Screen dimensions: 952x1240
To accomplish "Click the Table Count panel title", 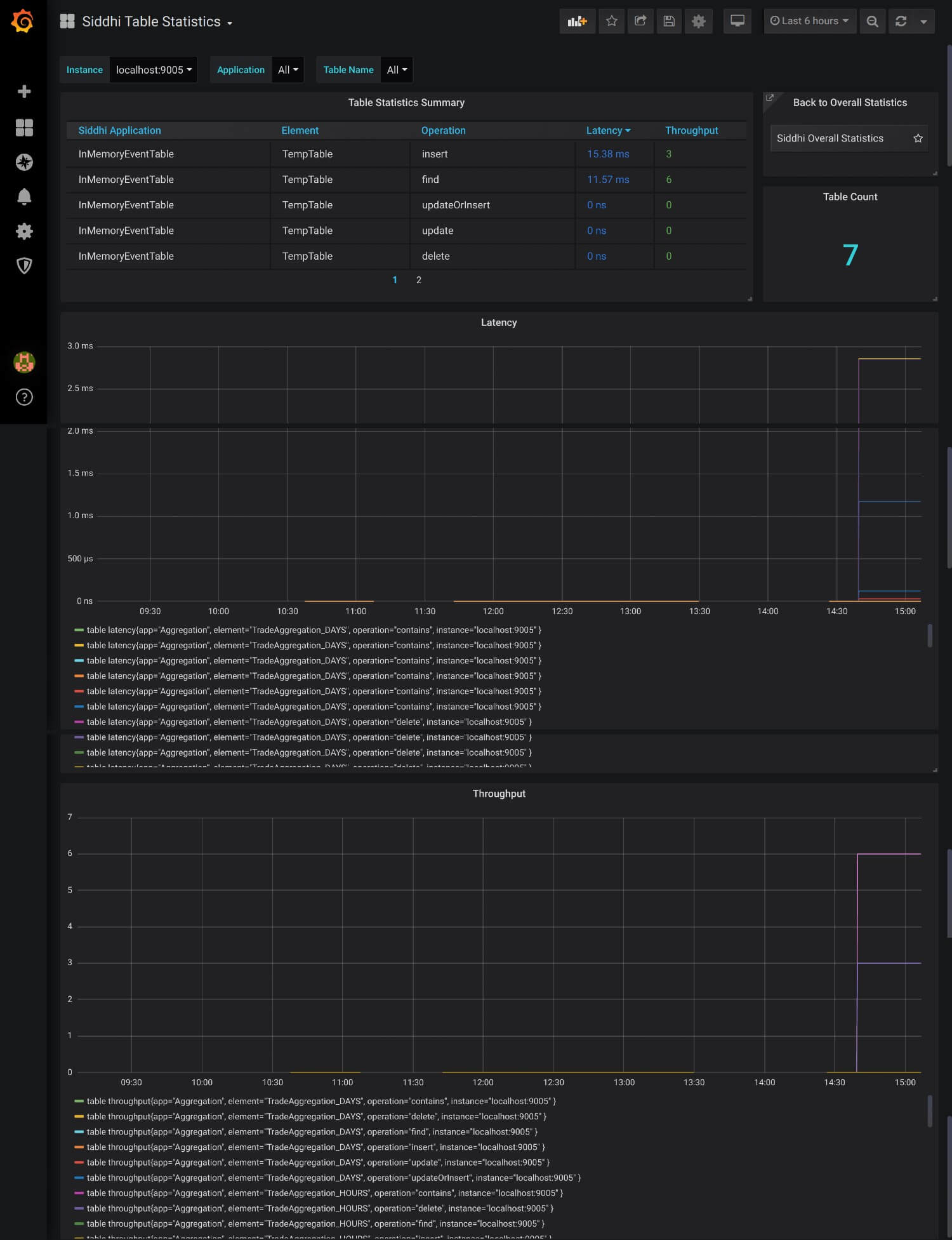I will coord(850,197).
